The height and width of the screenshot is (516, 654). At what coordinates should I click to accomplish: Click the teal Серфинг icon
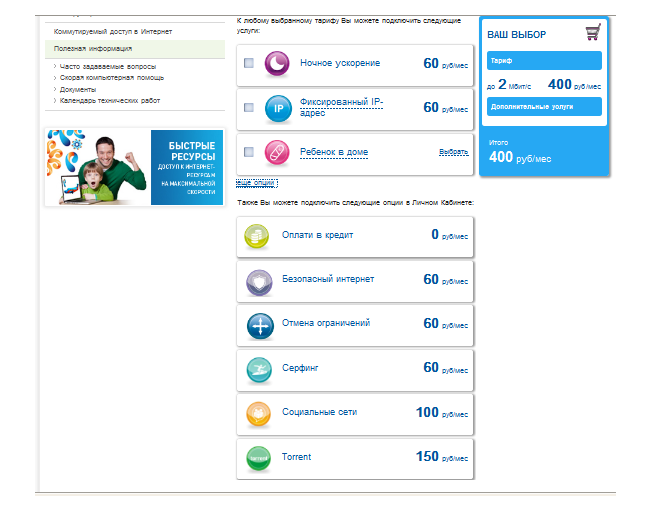coord(258,370)
